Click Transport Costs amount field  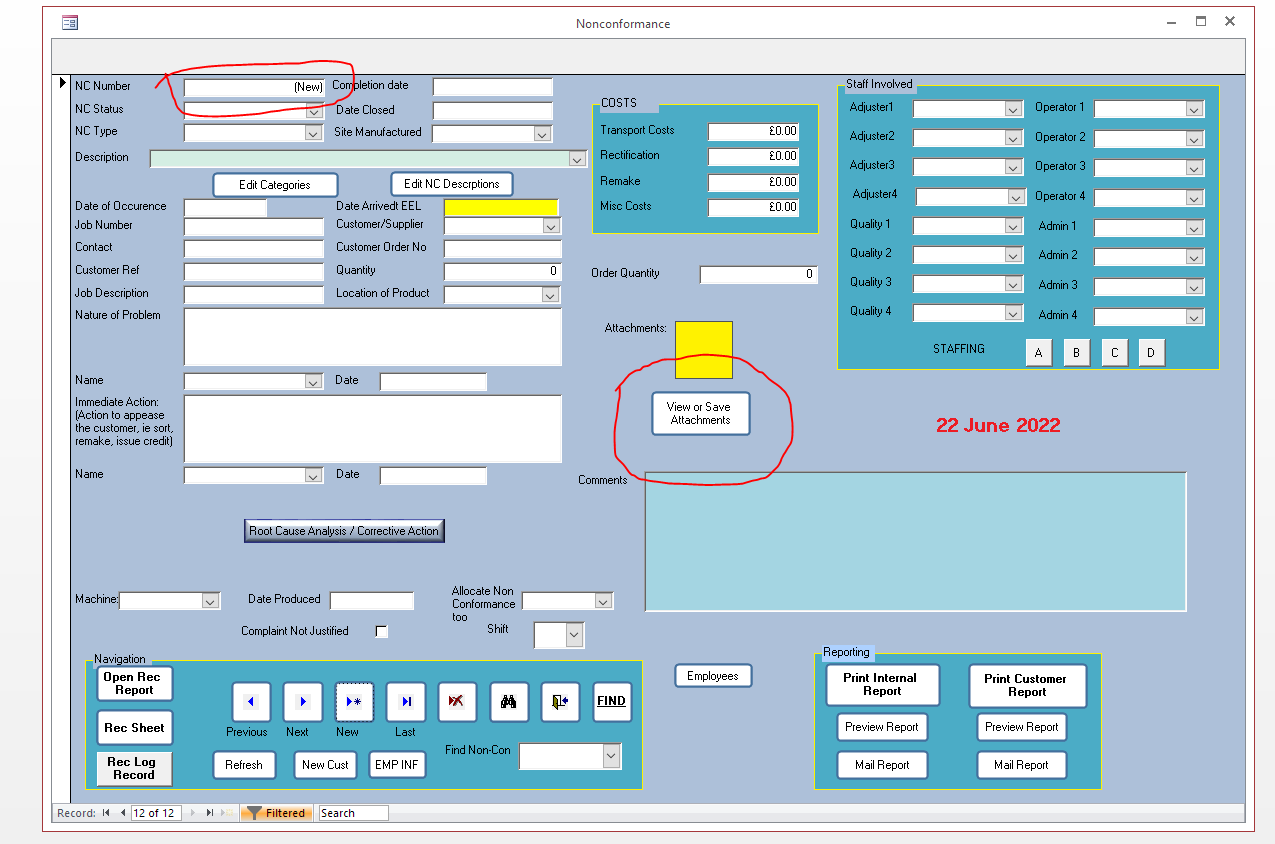coord(753,131)
